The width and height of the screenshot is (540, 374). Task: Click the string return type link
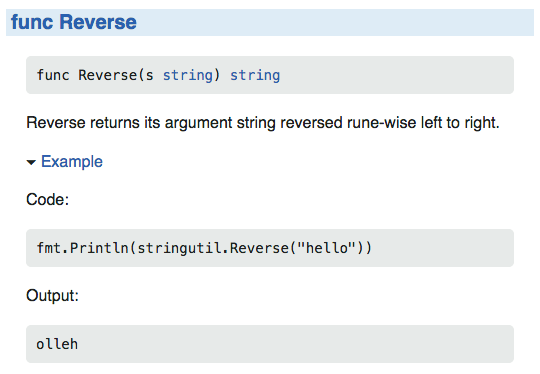(x=255, y=75)
